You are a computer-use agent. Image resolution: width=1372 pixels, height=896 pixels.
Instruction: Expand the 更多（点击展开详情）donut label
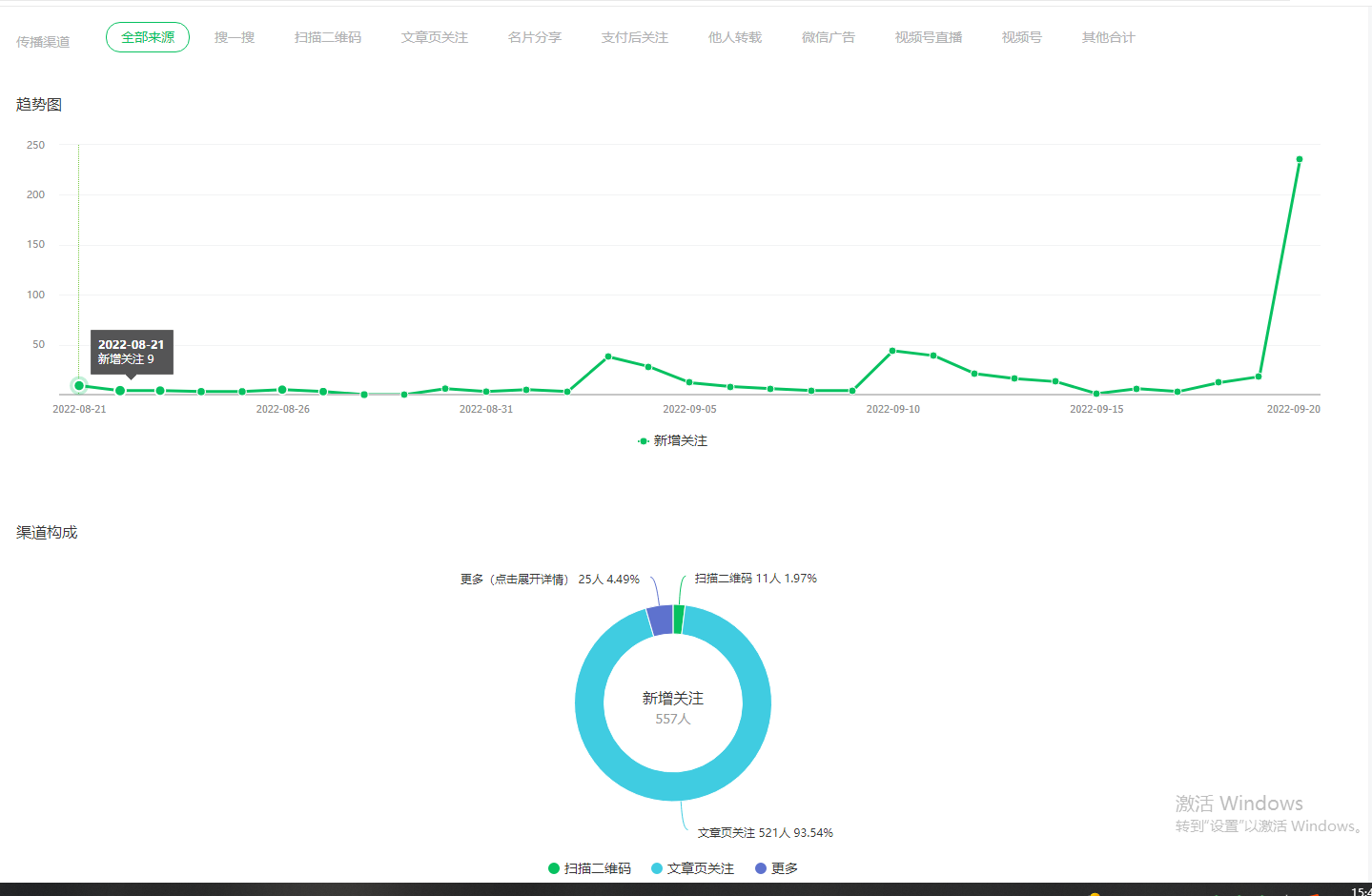click(x=549, y=580)
